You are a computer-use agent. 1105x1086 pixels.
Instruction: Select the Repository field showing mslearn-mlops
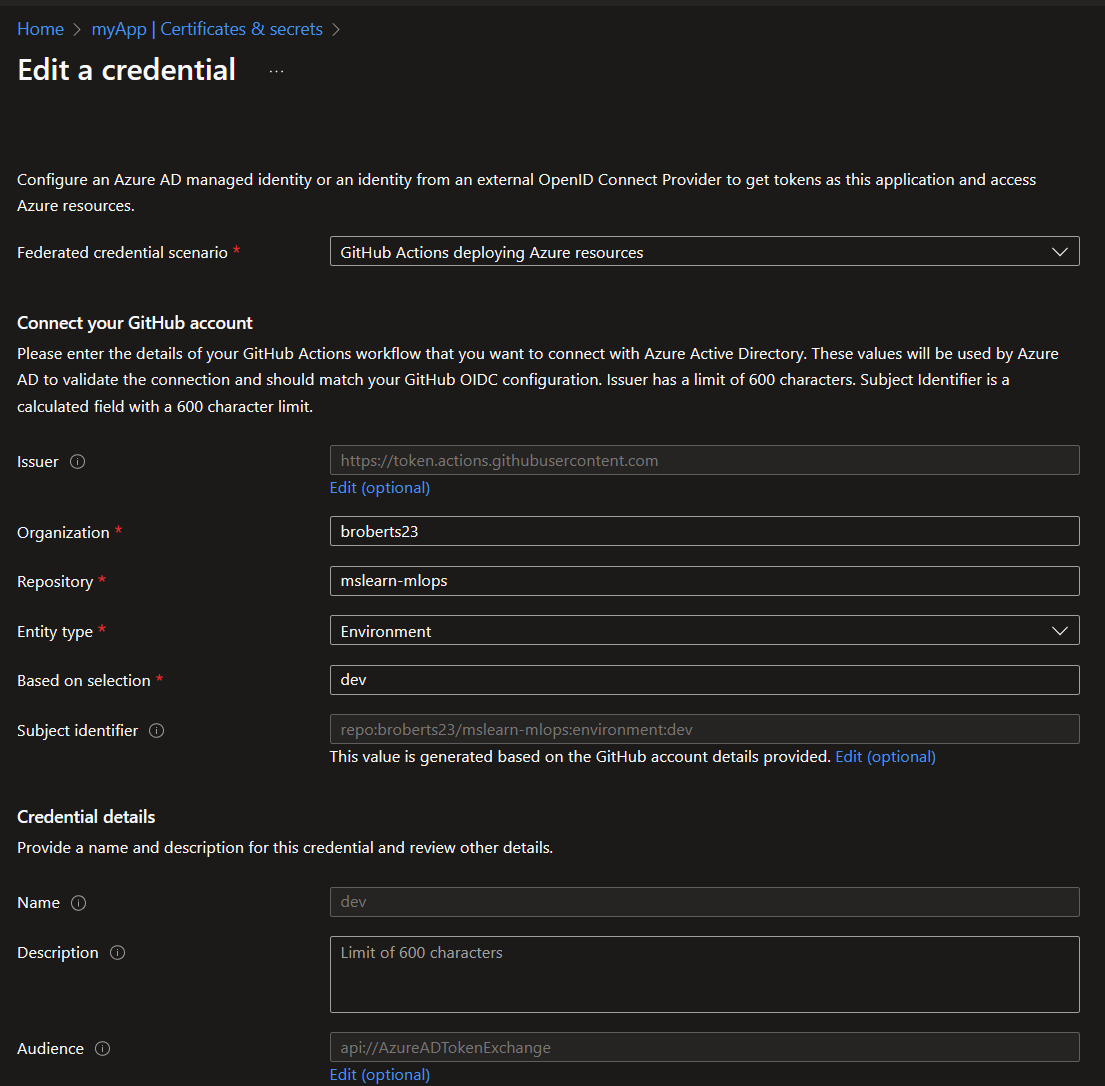click(704, 581)
